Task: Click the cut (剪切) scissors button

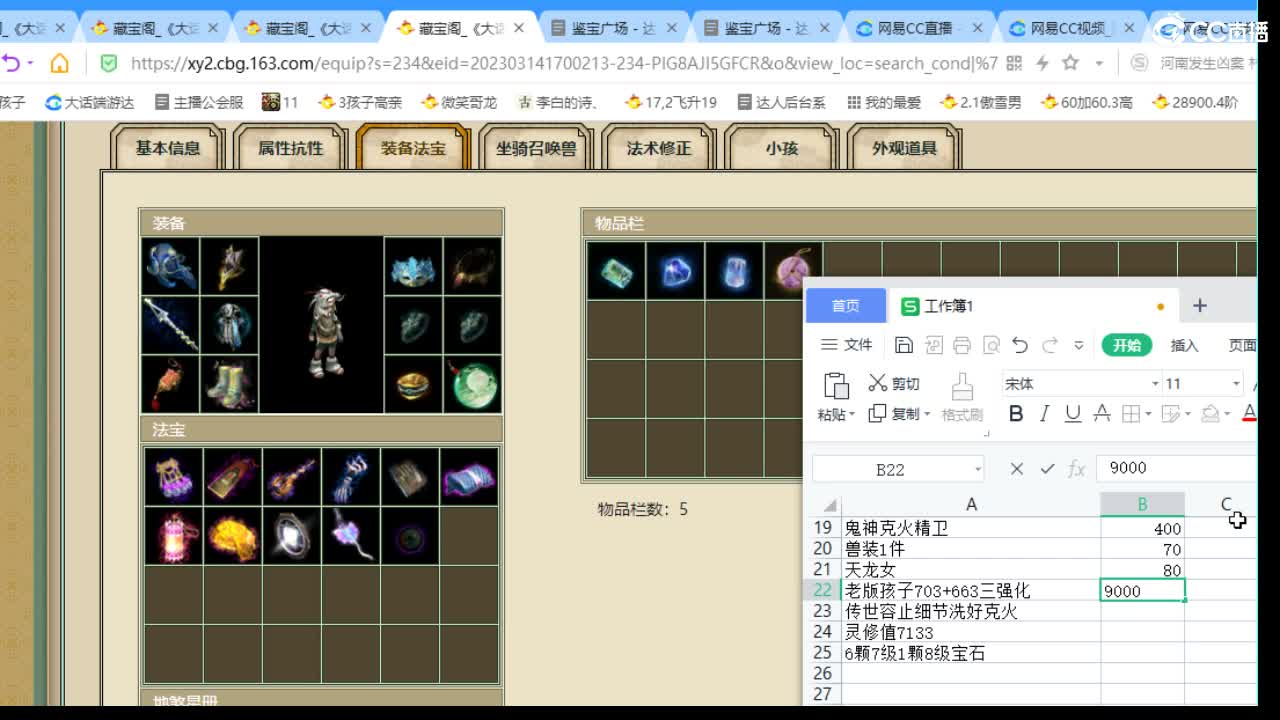Action: [x=893, y=383]
